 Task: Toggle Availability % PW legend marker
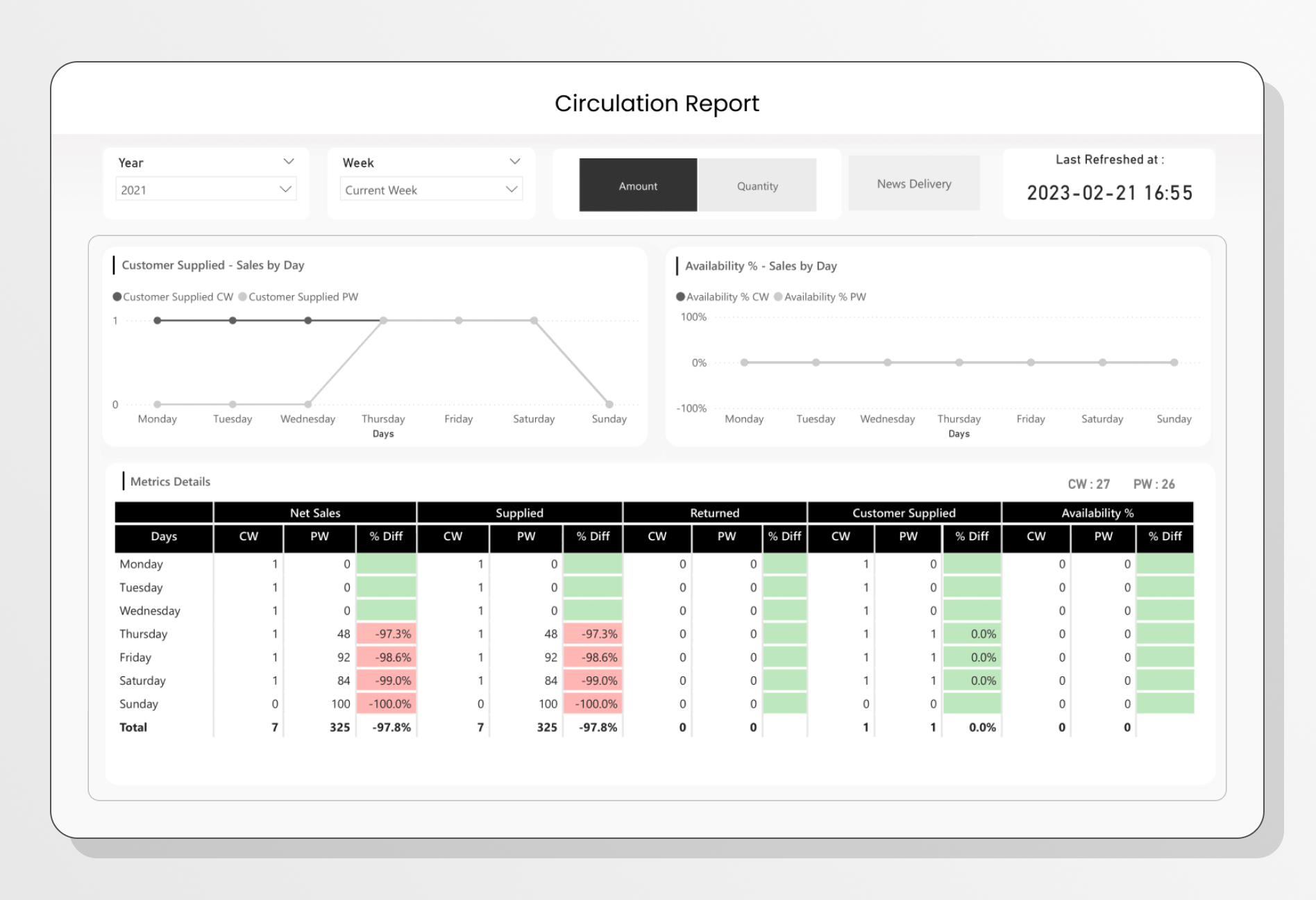coord(778,297)
